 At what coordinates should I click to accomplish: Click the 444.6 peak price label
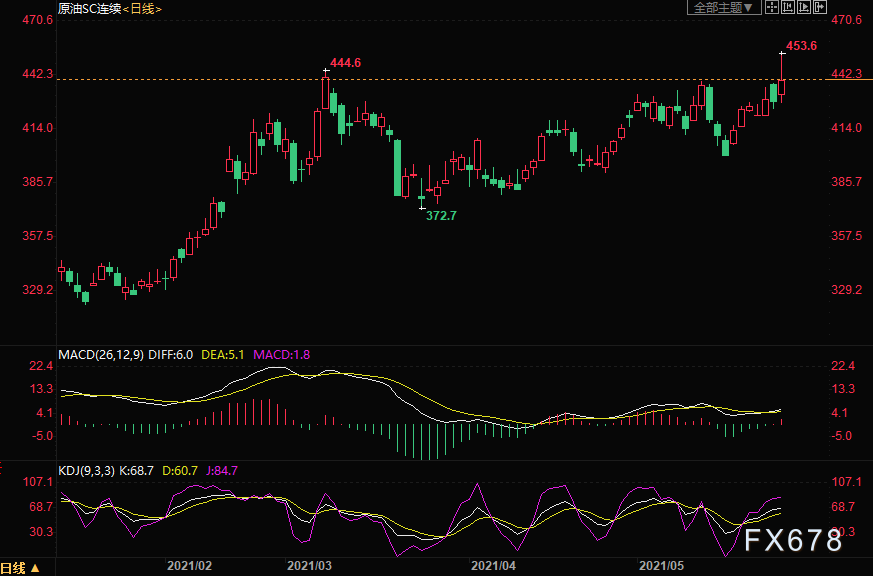click(x=345, y=63)
